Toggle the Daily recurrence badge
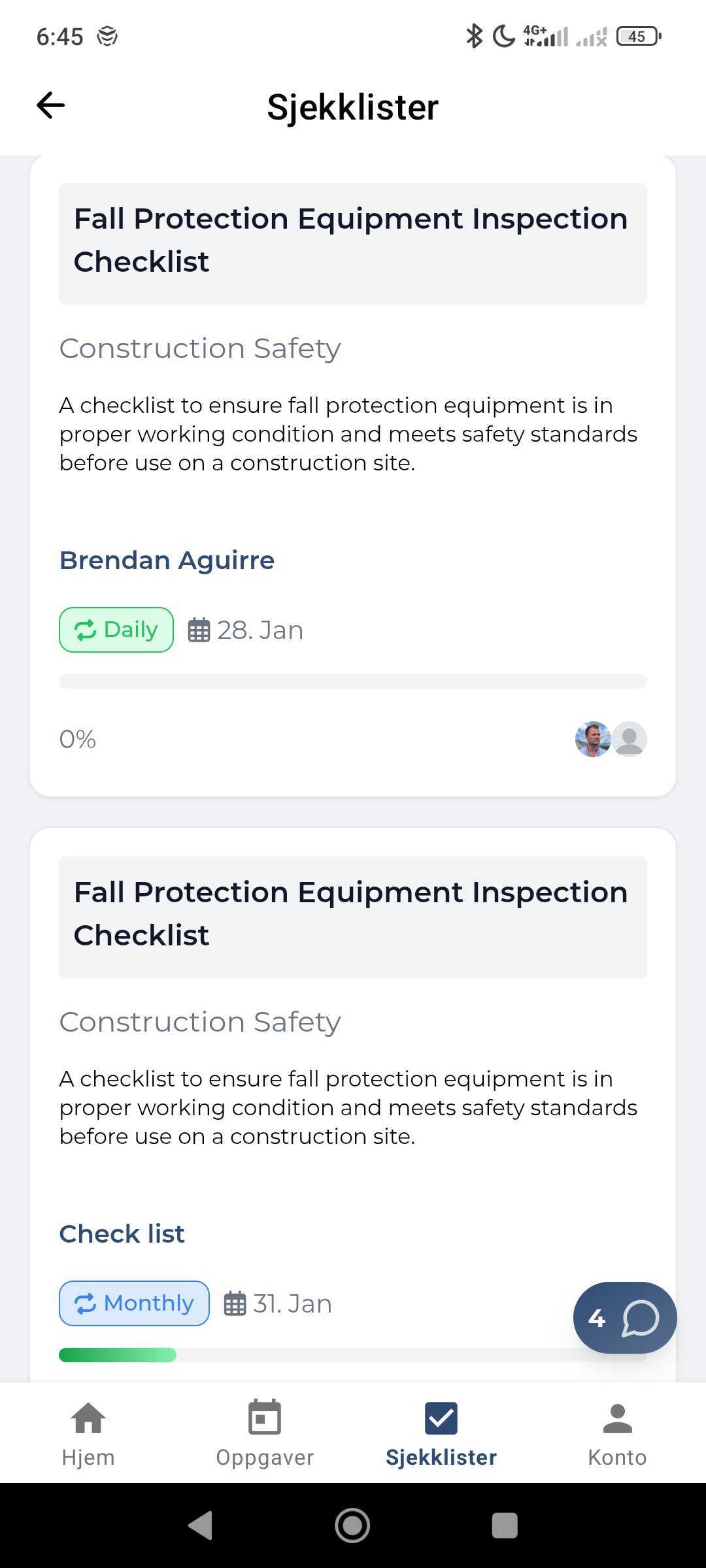Viewport: 706px width, 1568px height. pyautogui.click(x=116, y=629)
